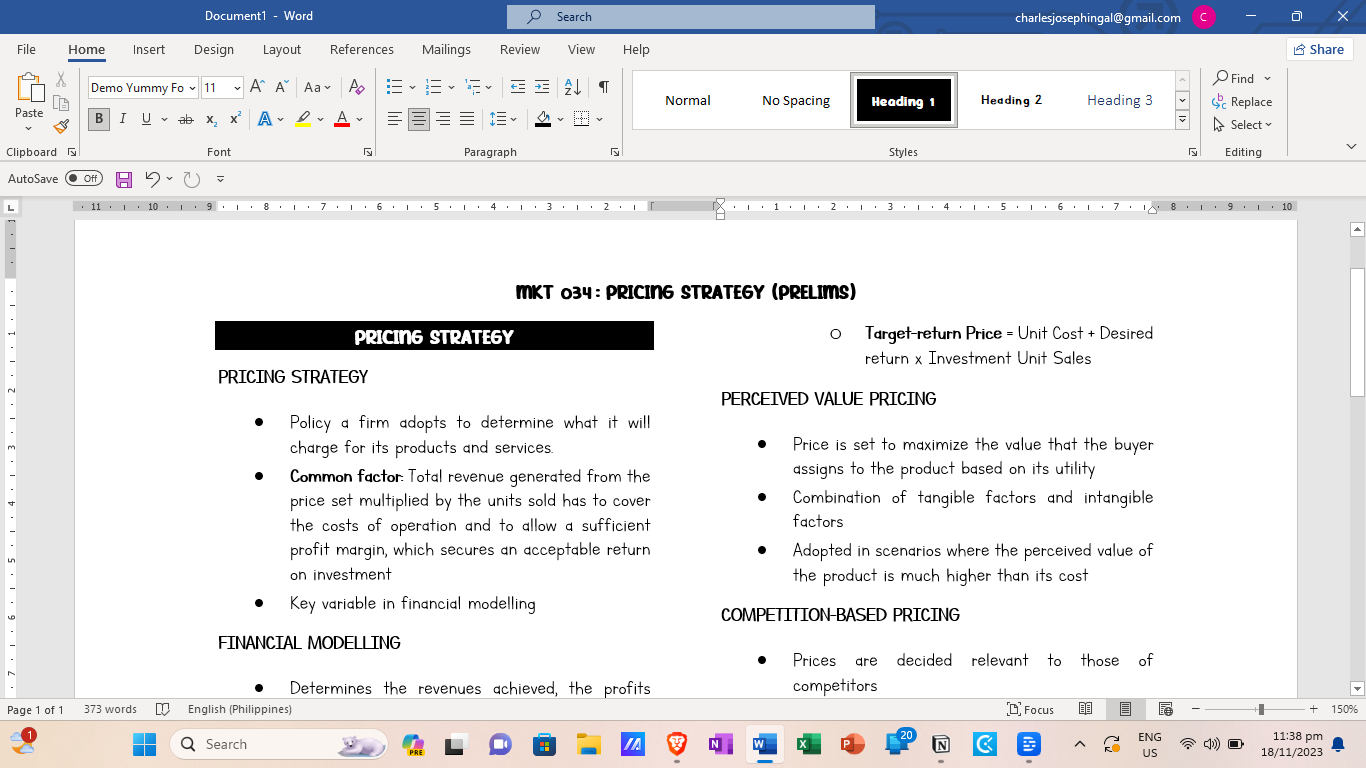
Task: Click the Share button
Action: [x=1319, y=49]
